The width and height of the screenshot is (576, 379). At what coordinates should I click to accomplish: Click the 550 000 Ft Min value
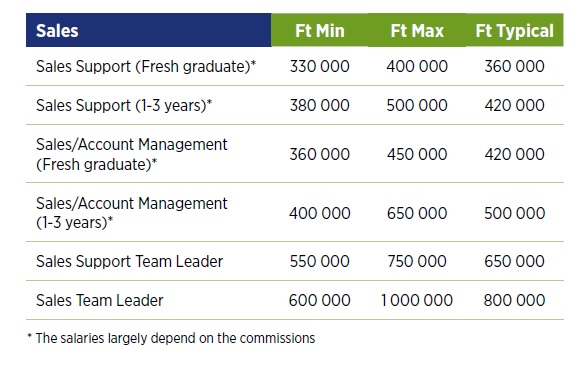[320, 261]
